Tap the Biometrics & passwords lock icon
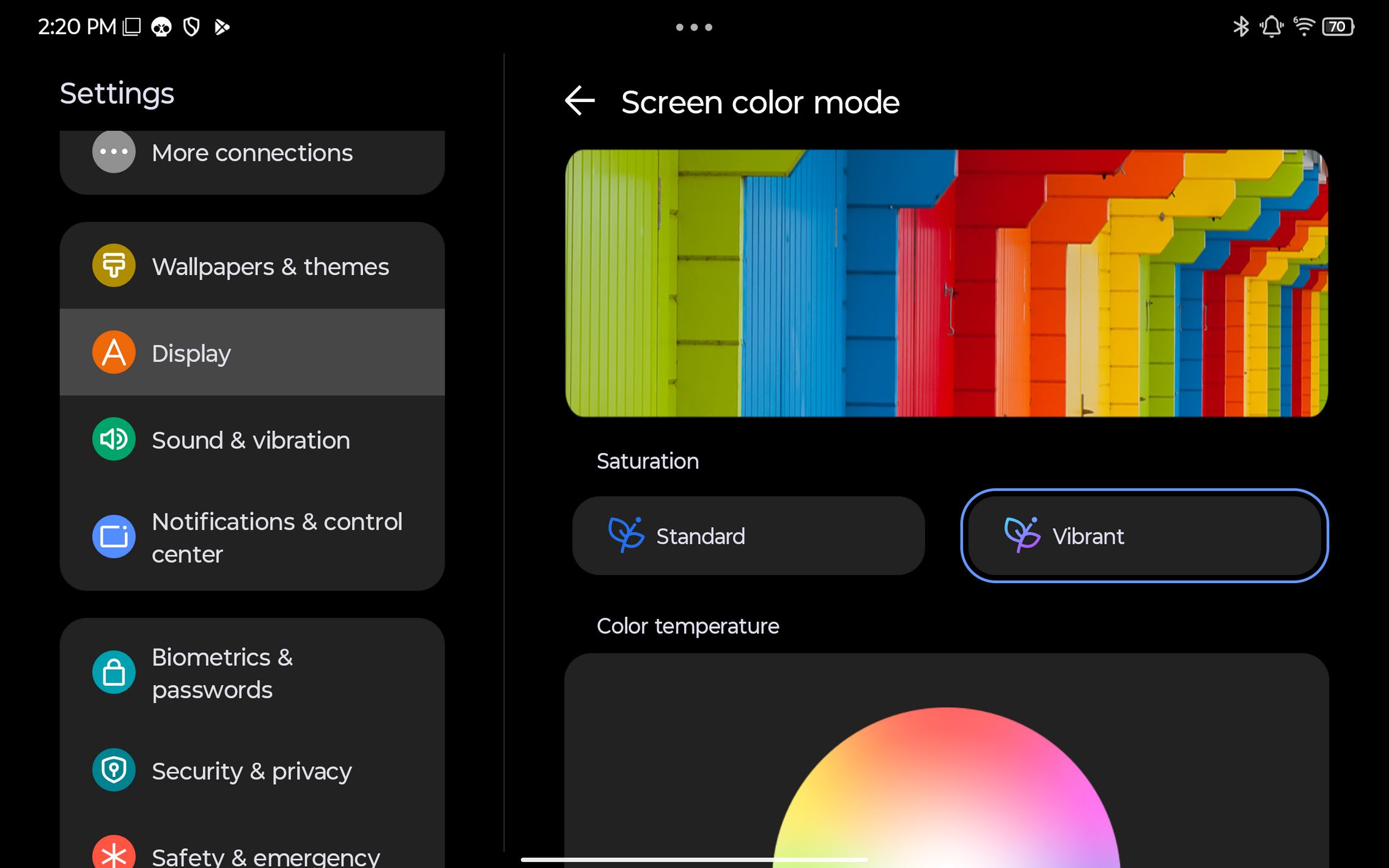1389x868 pixels. click(114, 673)
